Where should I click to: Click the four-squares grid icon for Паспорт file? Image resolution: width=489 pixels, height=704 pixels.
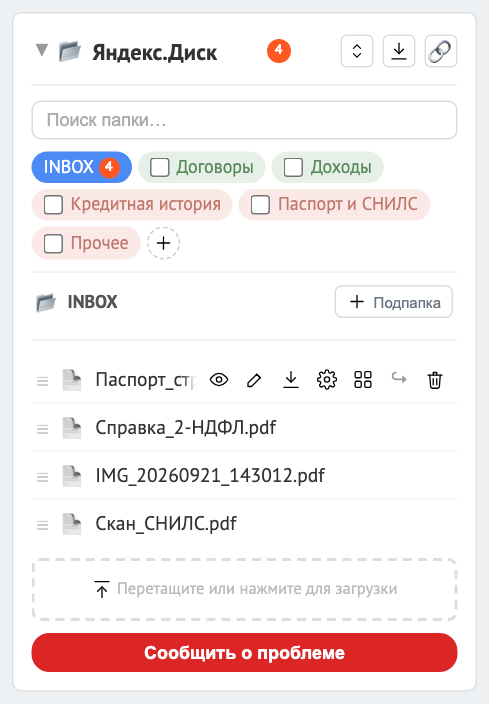(x=363, y=380)
